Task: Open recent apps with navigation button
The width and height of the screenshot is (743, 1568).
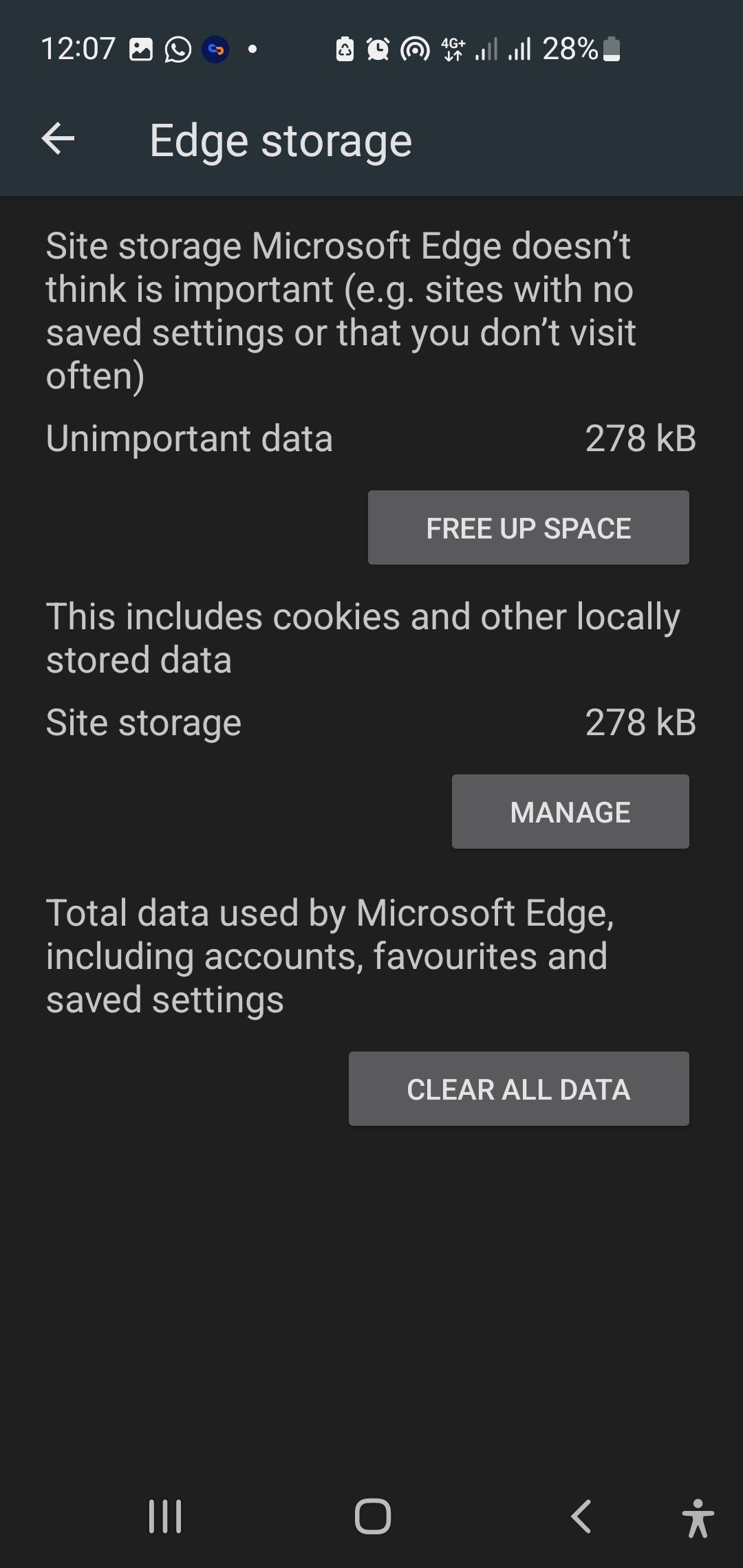Action: (x=165, y=1516)
